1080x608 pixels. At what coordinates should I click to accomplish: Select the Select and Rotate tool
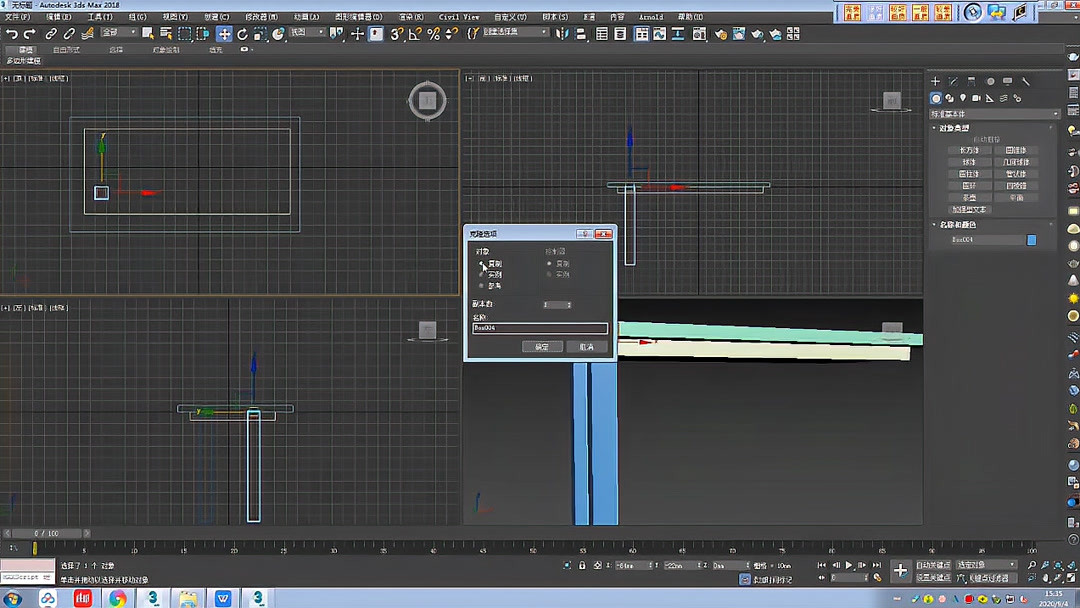click(243, 33)
